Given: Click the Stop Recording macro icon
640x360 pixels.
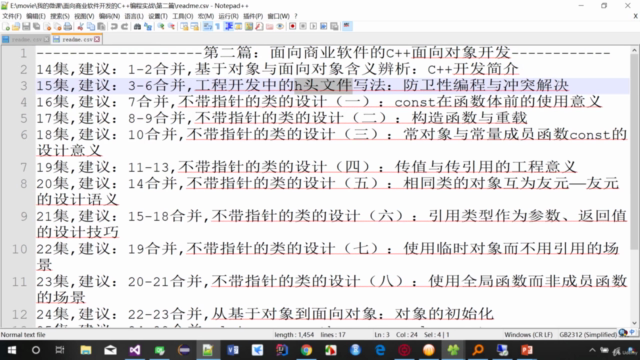Looking at the screenshot, I should tap(303, 27).
